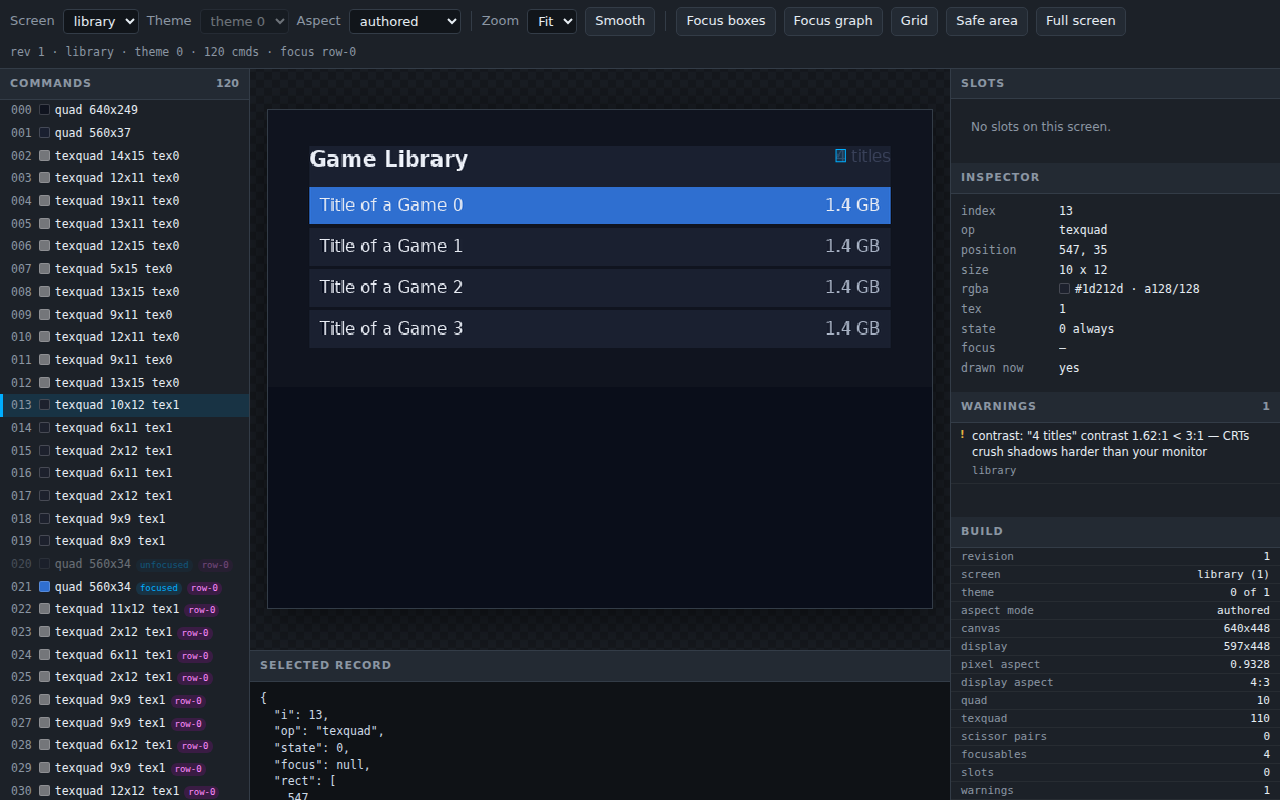The image size is (1280, 800).
Task: Click the Commands panel header
Action: click(125, 83)
